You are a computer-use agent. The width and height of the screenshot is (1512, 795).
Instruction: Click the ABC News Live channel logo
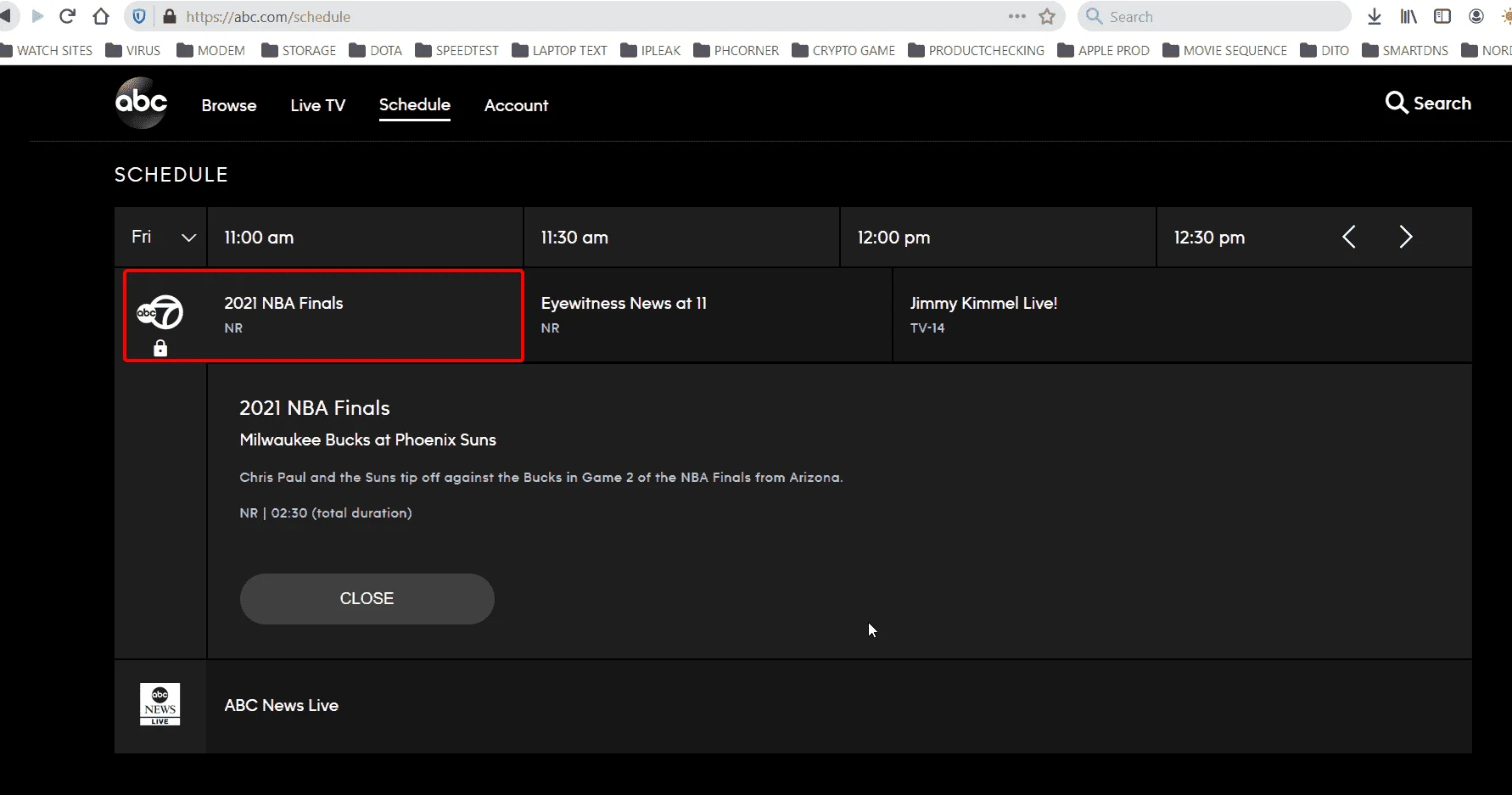tap(160, 704)
